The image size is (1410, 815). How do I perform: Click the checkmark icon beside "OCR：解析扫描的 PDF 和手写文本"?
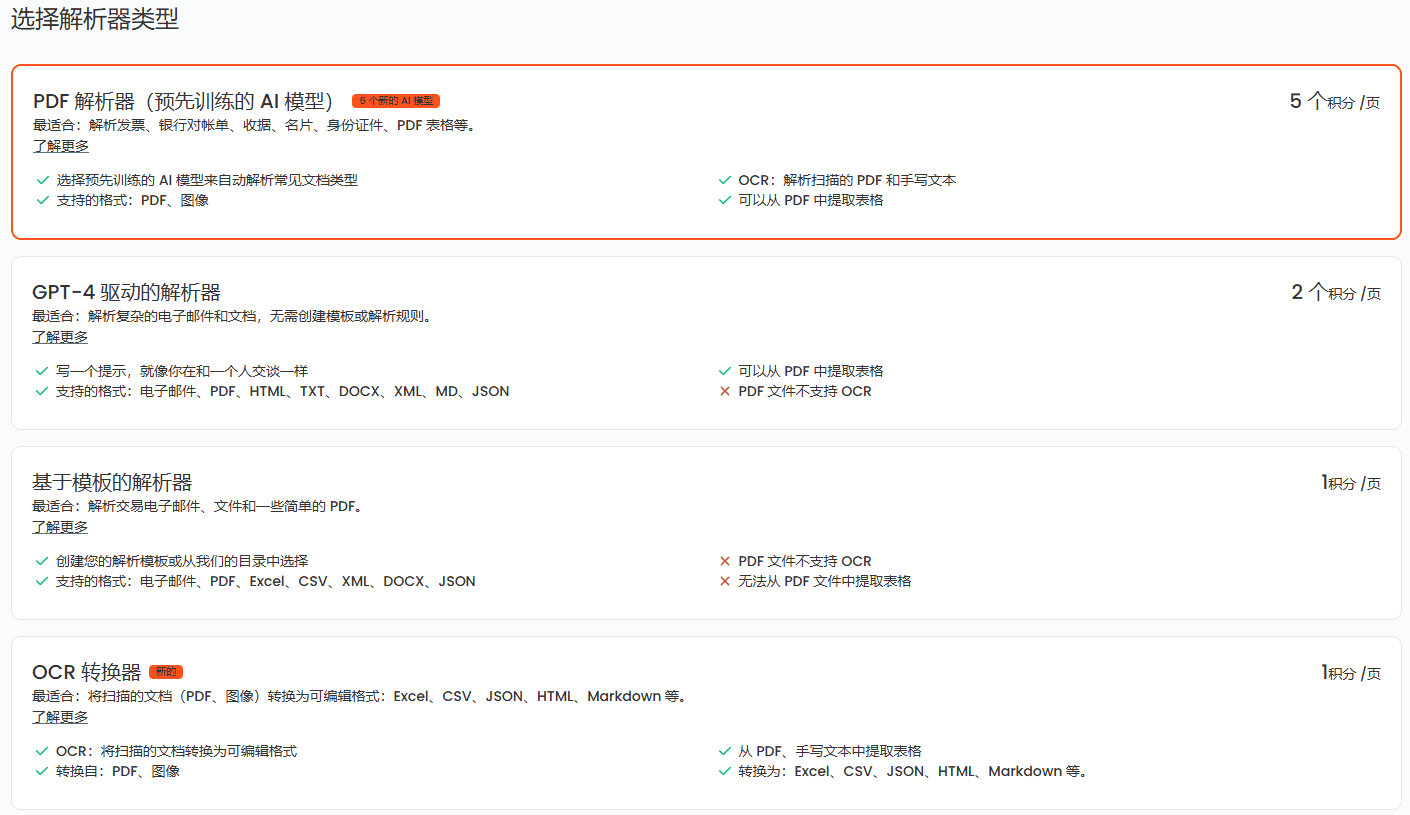pyautogui.click(x=725, y=181)
